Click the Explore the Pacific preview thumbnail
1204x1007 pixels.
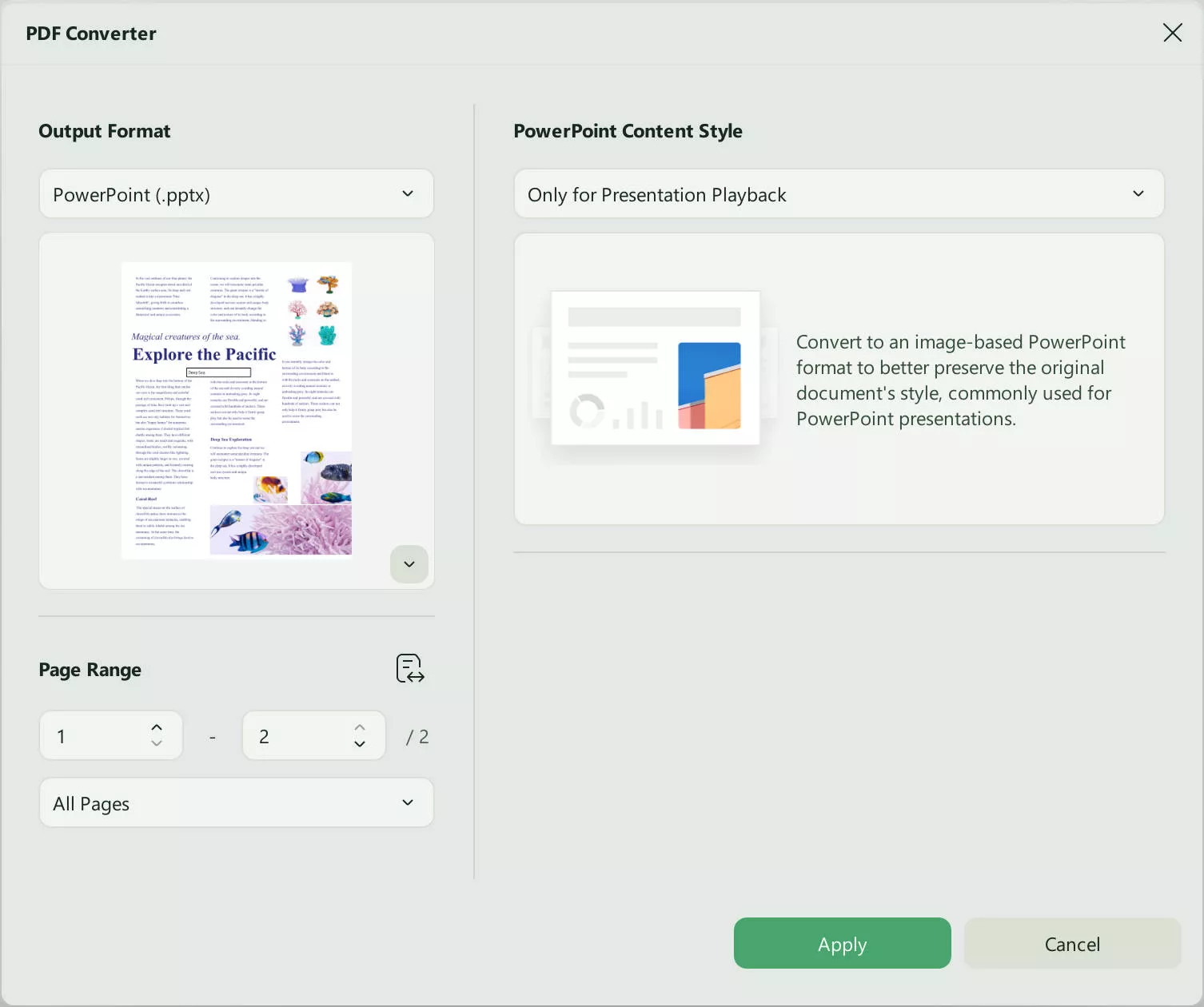click(236, 410)
